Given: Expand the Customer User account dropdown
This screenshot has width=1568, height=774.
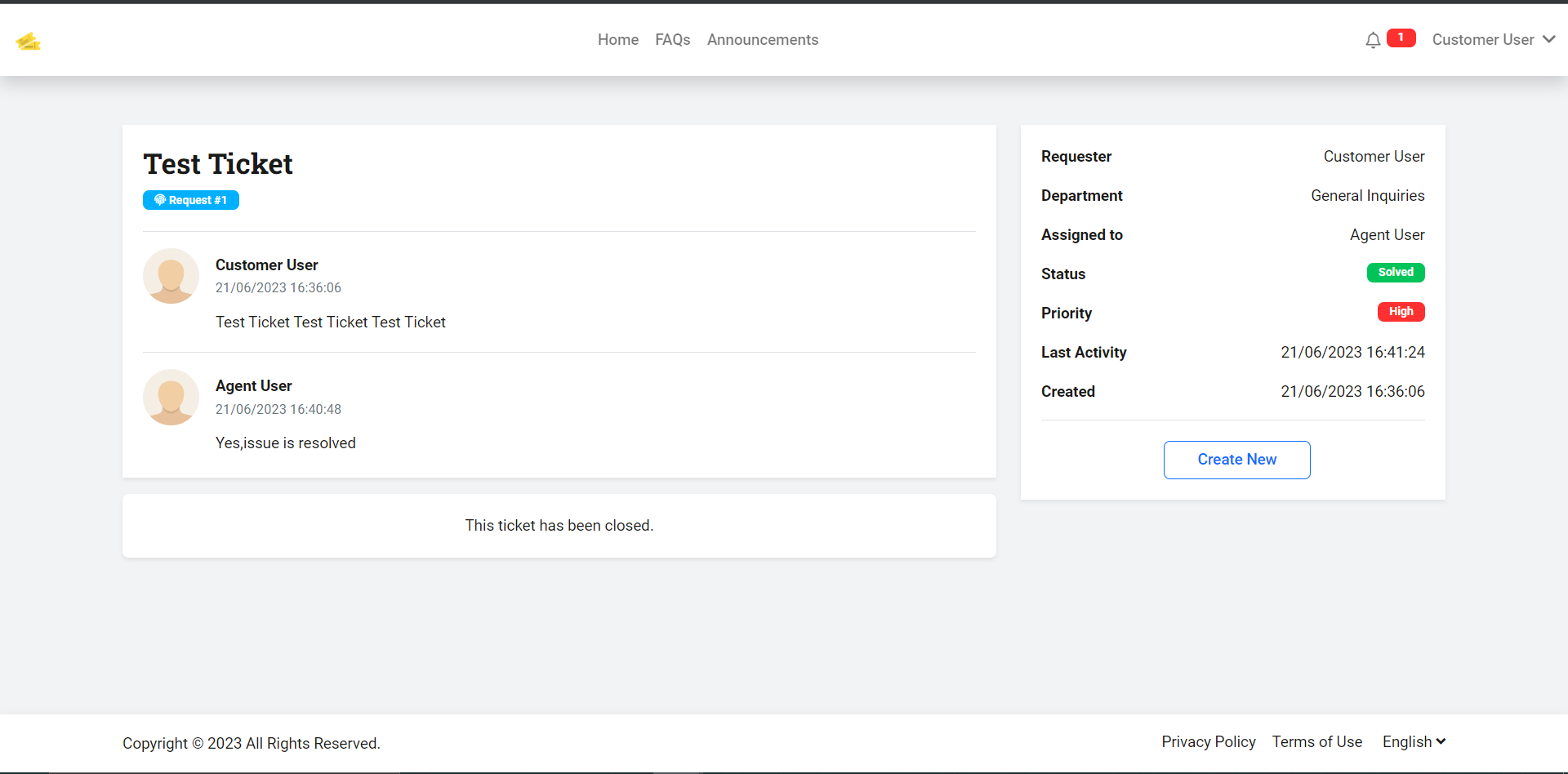Looking at the screenshot, I should click(1483, 39).
